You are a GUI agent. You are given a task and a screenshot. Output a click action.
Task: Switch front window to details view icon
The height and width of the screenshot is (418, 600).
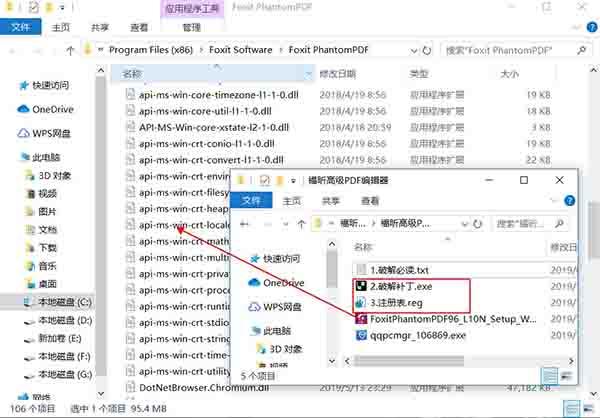(550, 376)
